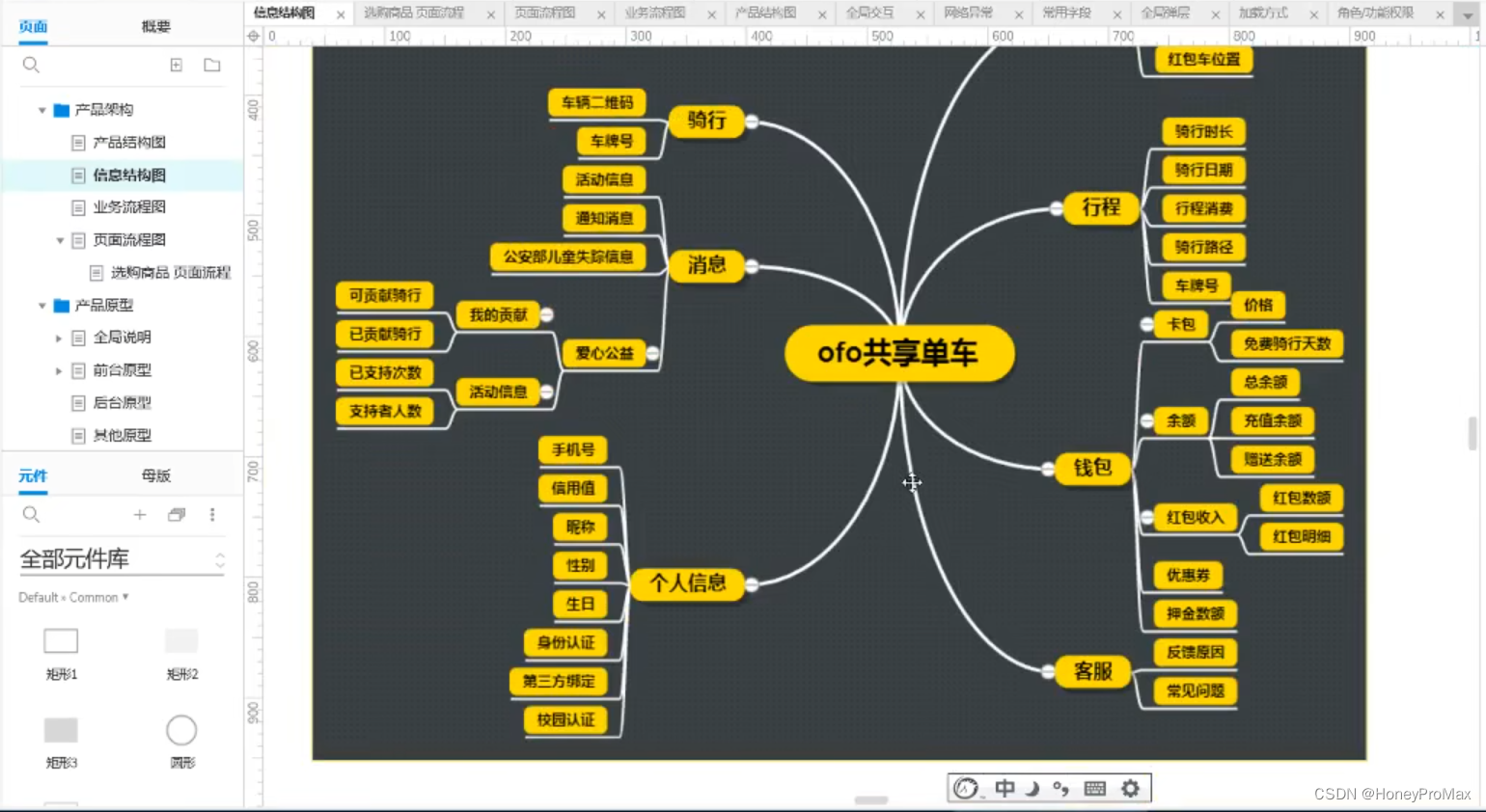Collapse the 钱包 node toggle circle

[x=1048, y=469]
